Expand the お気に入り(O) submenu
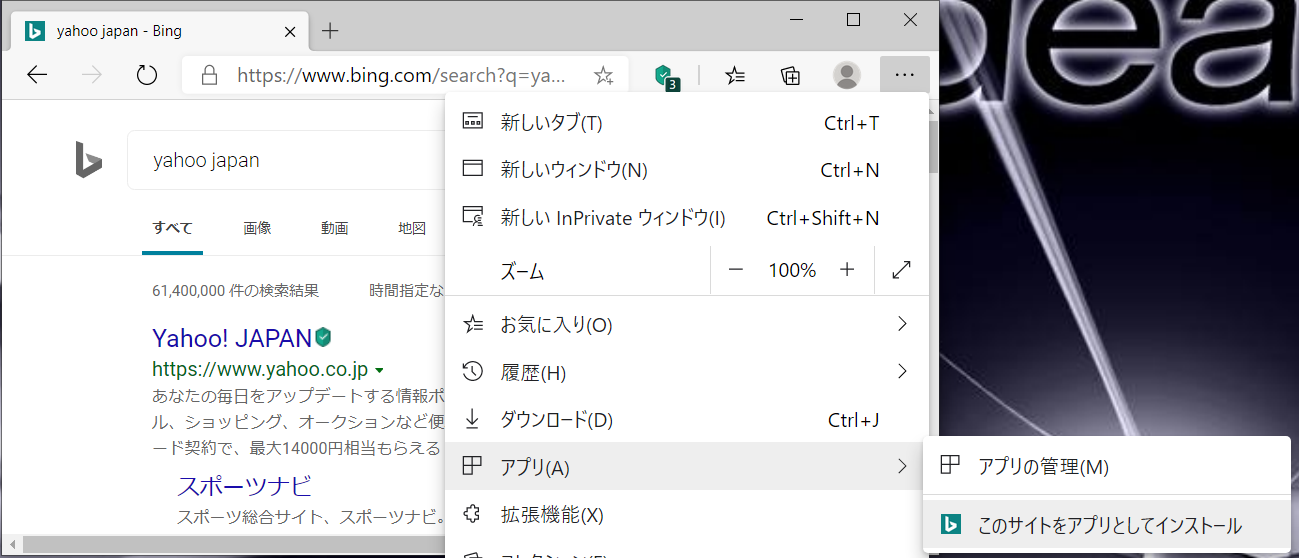This screenshot has height=558, width=1299. pyautogui.click(x=687, y=325)
